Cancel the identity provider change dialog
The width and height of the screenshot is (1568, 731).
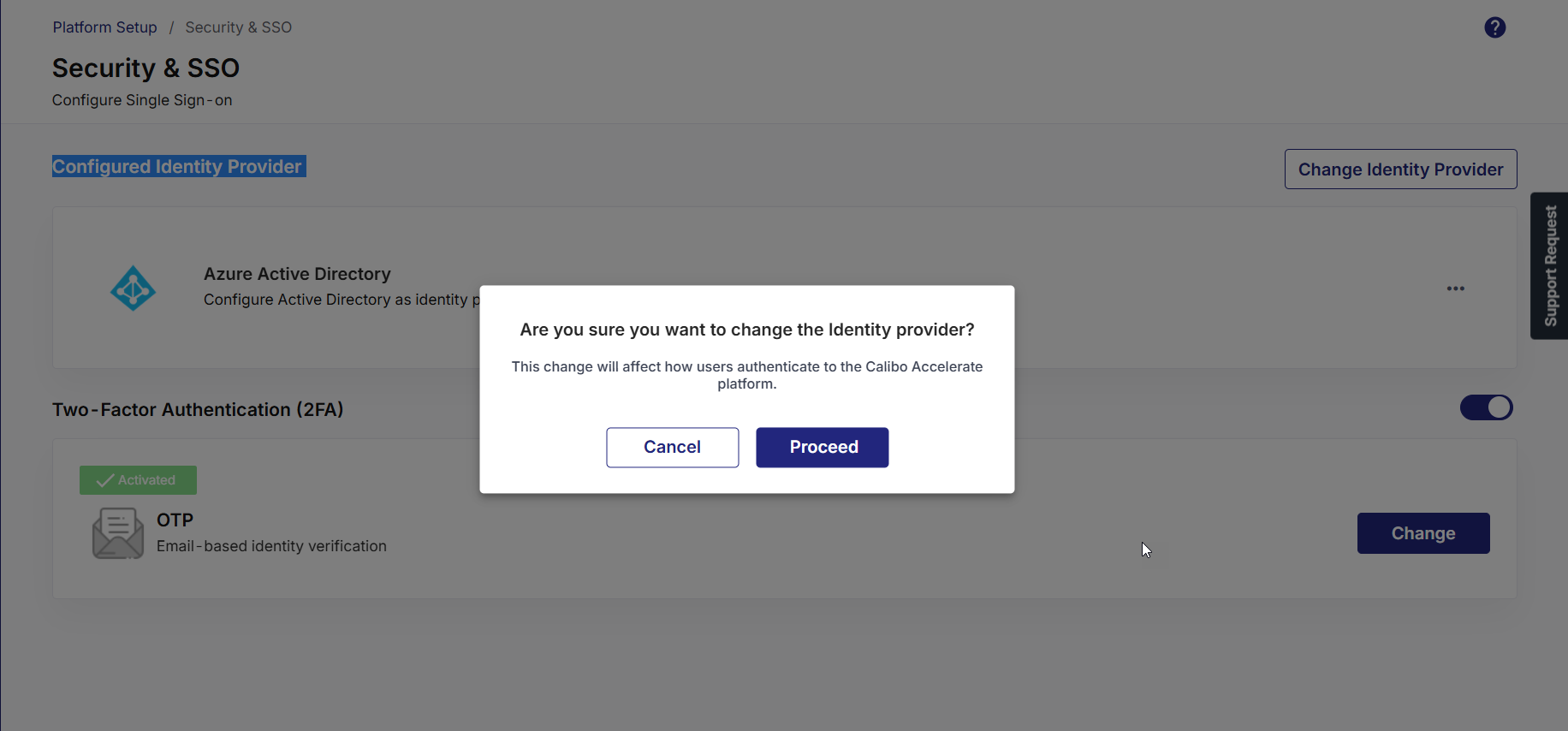672,447
